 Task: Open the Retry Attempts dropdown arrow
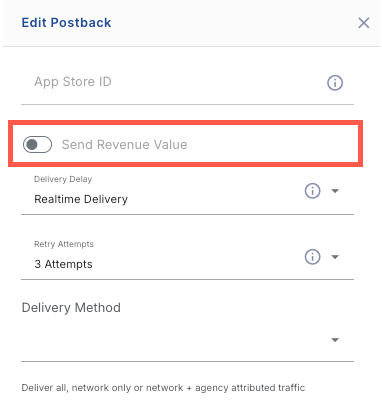335,257
